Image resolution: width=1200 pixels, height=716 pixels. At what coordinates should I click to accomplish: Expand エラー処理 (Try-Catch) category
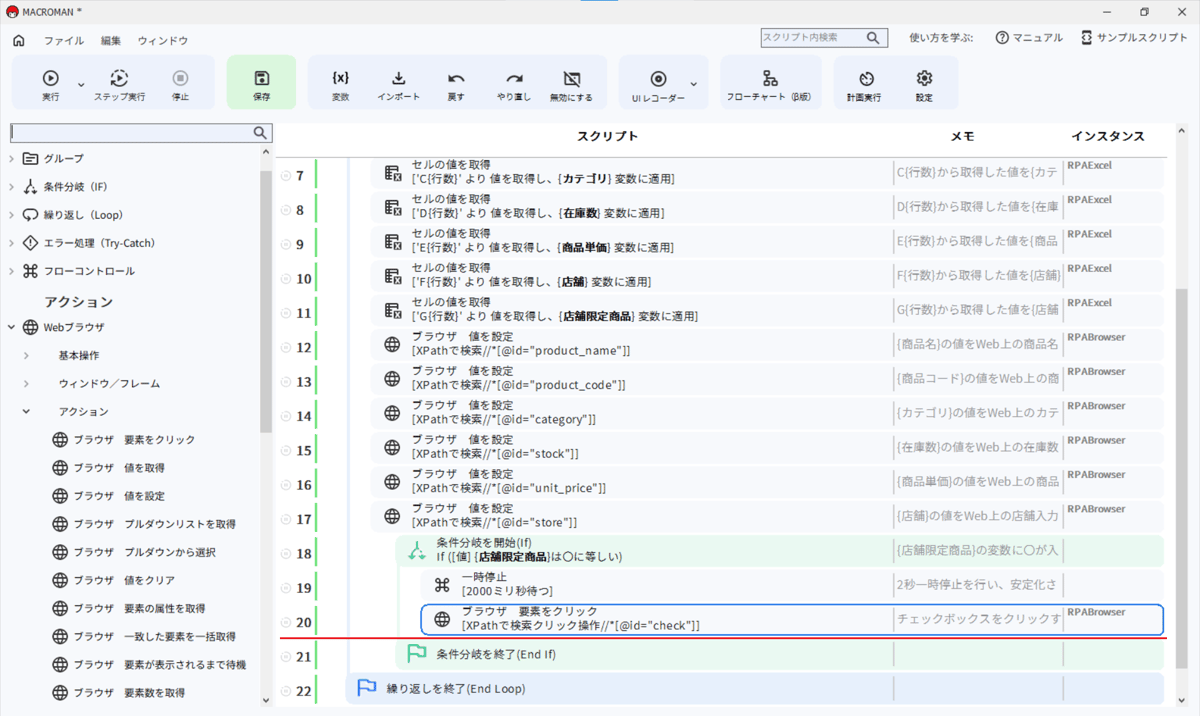point(12,243)
